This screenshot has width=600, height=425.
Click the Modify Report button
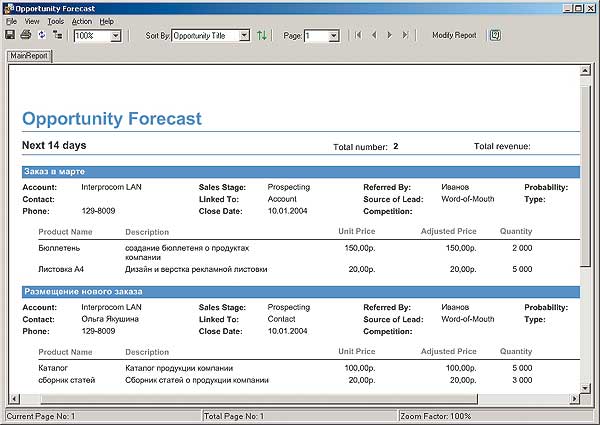tap(454, 35)
